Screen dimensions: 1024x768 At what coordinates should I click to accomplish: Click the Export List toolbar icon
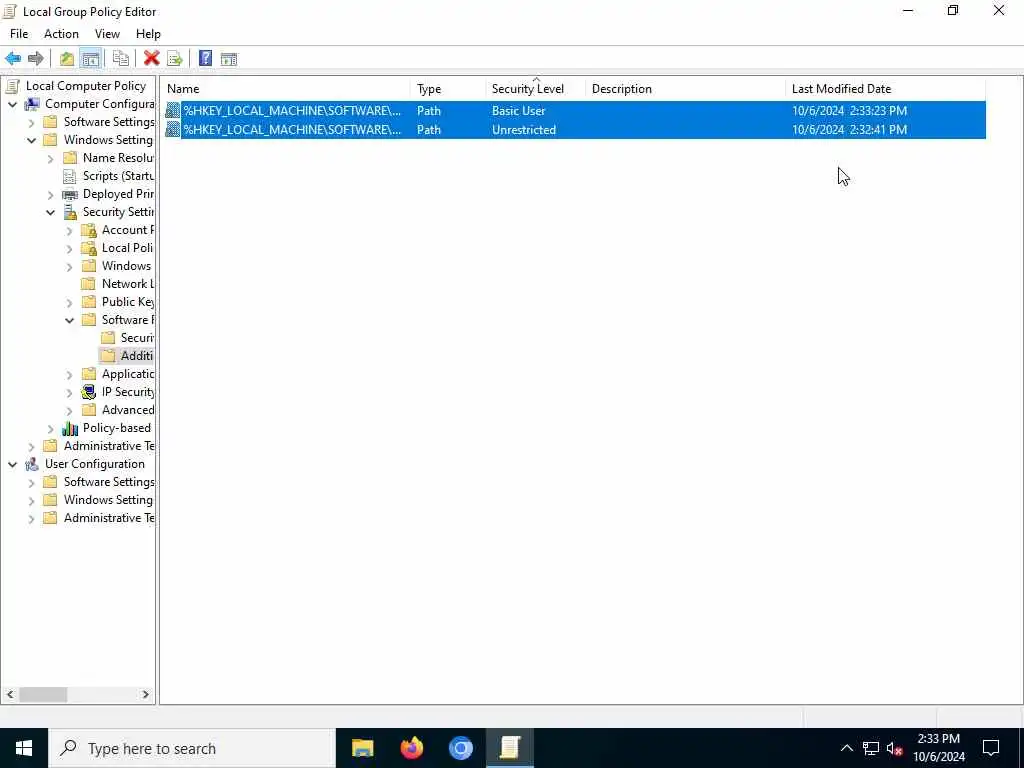point(174,59)
